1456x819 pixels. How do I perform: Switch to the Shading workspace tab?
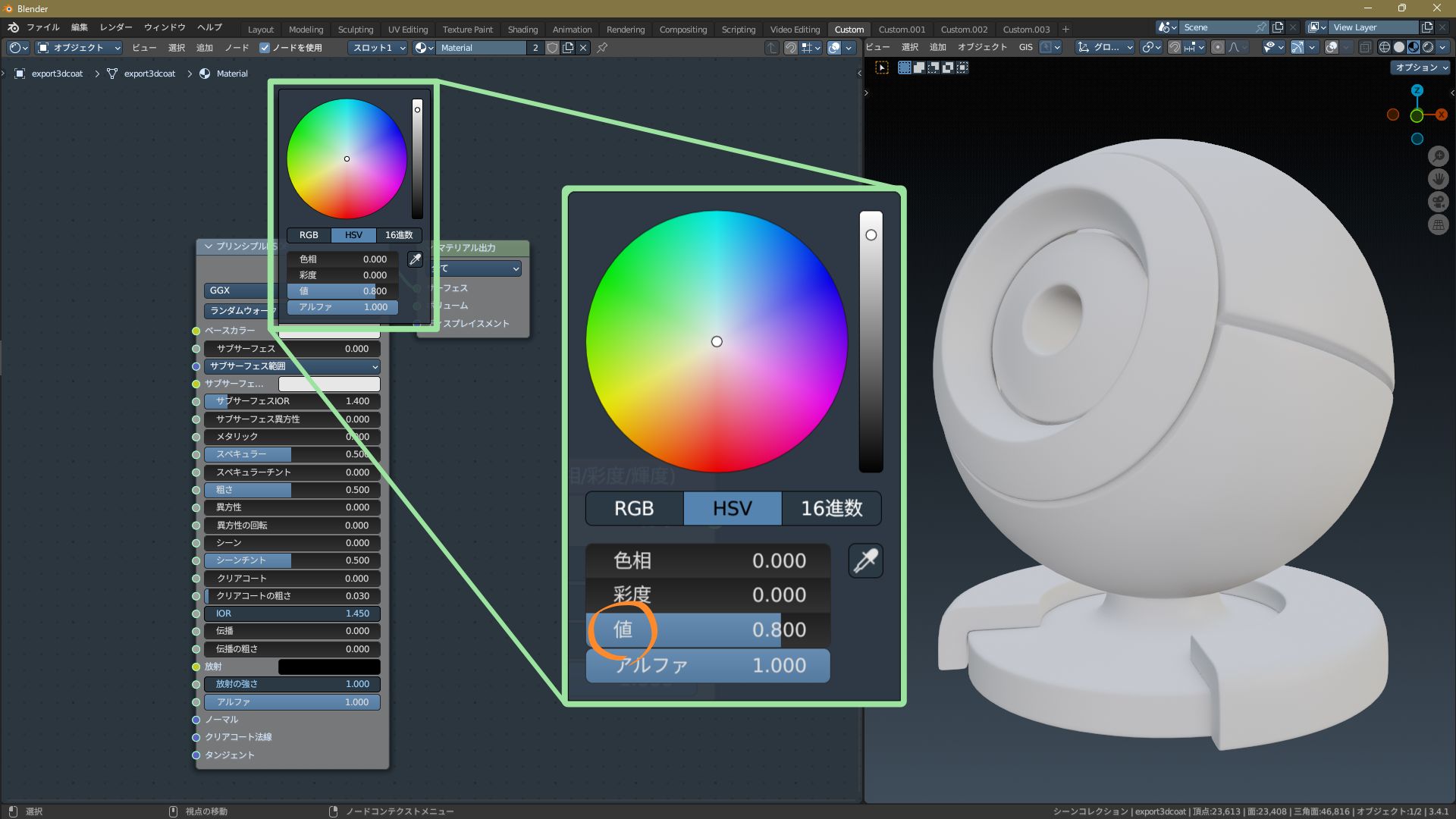[522, 30]
